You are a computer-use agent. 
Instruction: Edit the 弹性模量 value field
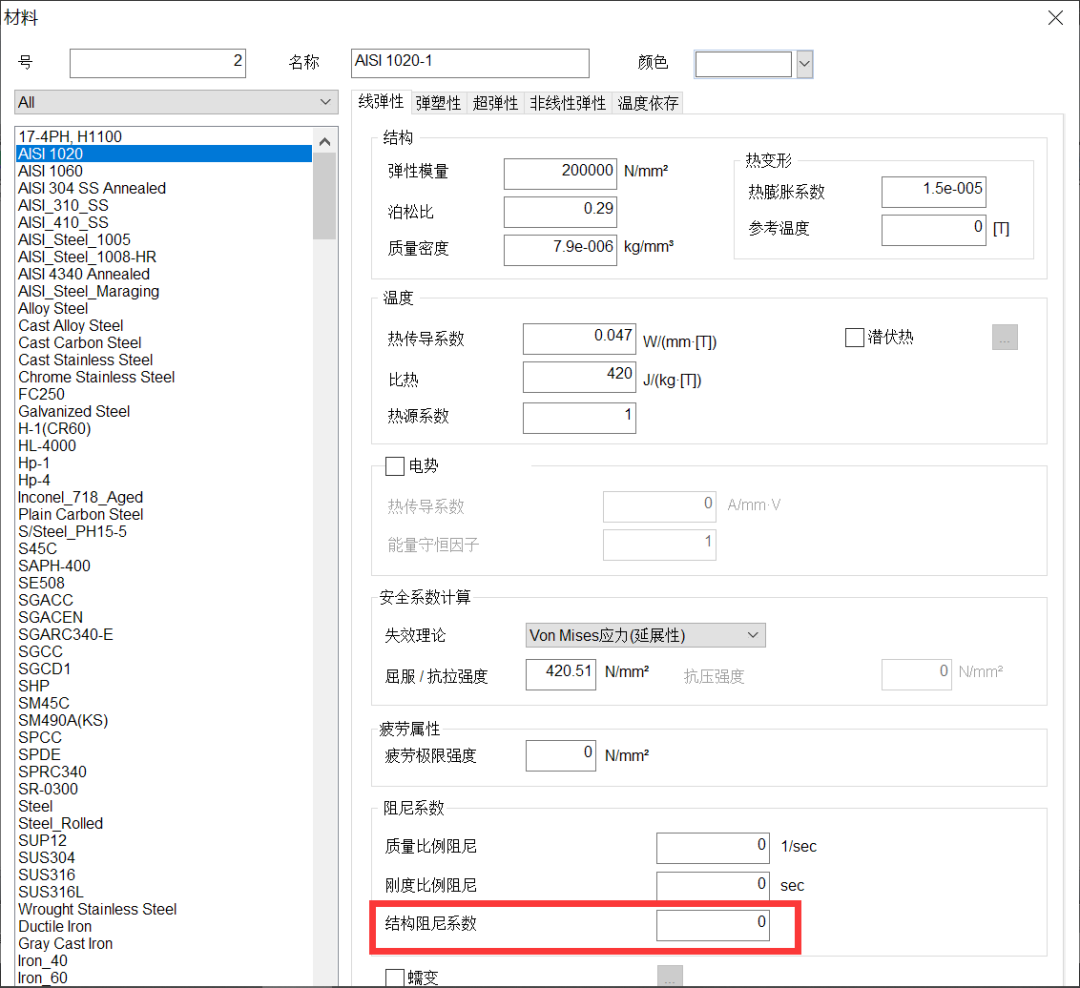click(x=560, y=173)
